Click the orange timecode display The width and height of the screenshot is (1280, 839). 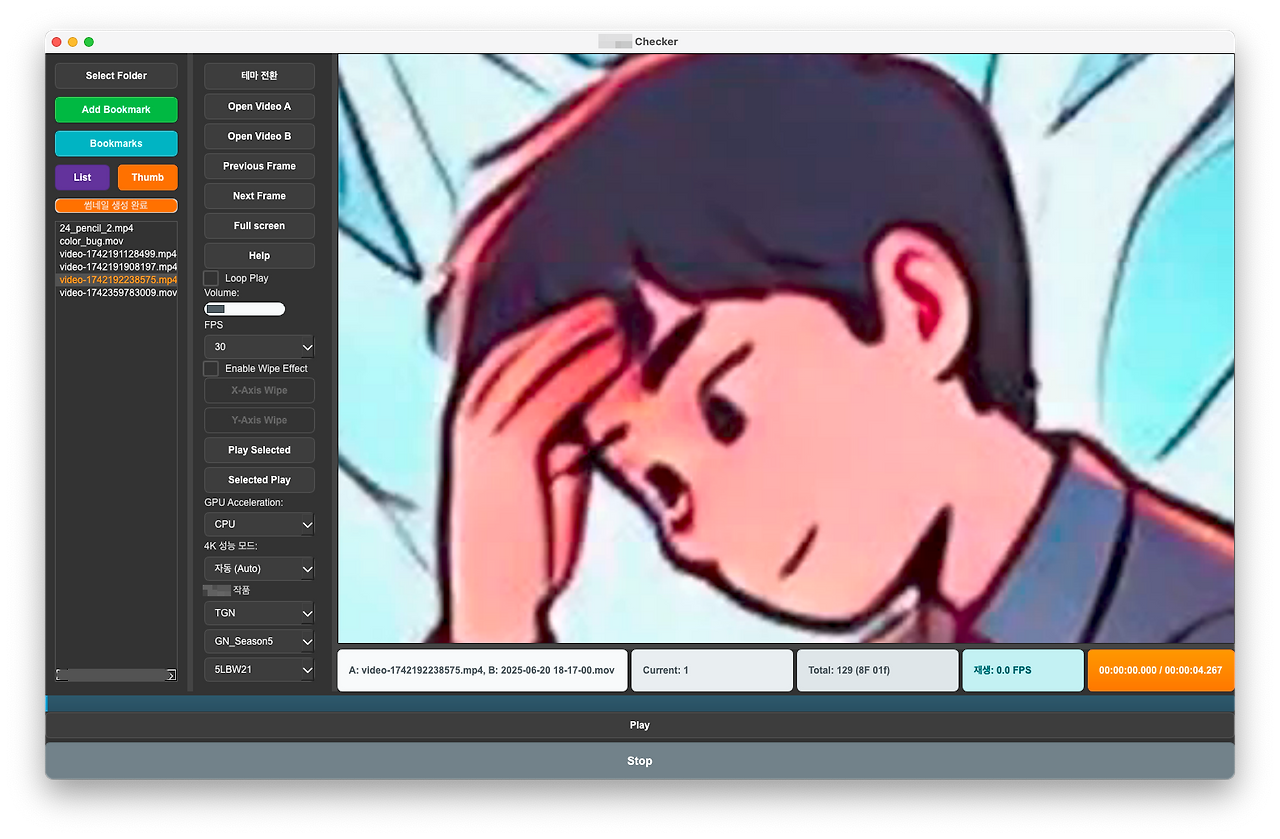point(1161,670)
